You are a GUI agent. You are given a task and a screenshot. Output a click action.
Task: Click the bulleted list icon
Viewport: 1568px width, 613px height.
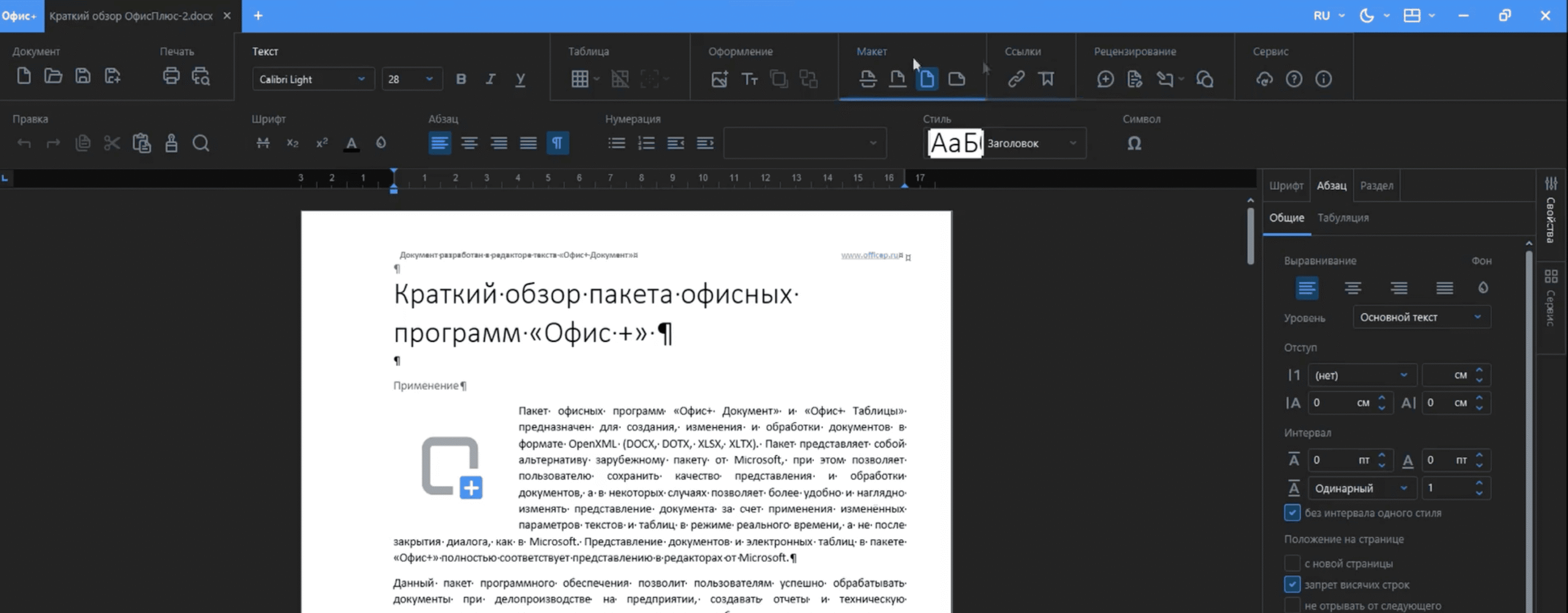click(616, 143)
